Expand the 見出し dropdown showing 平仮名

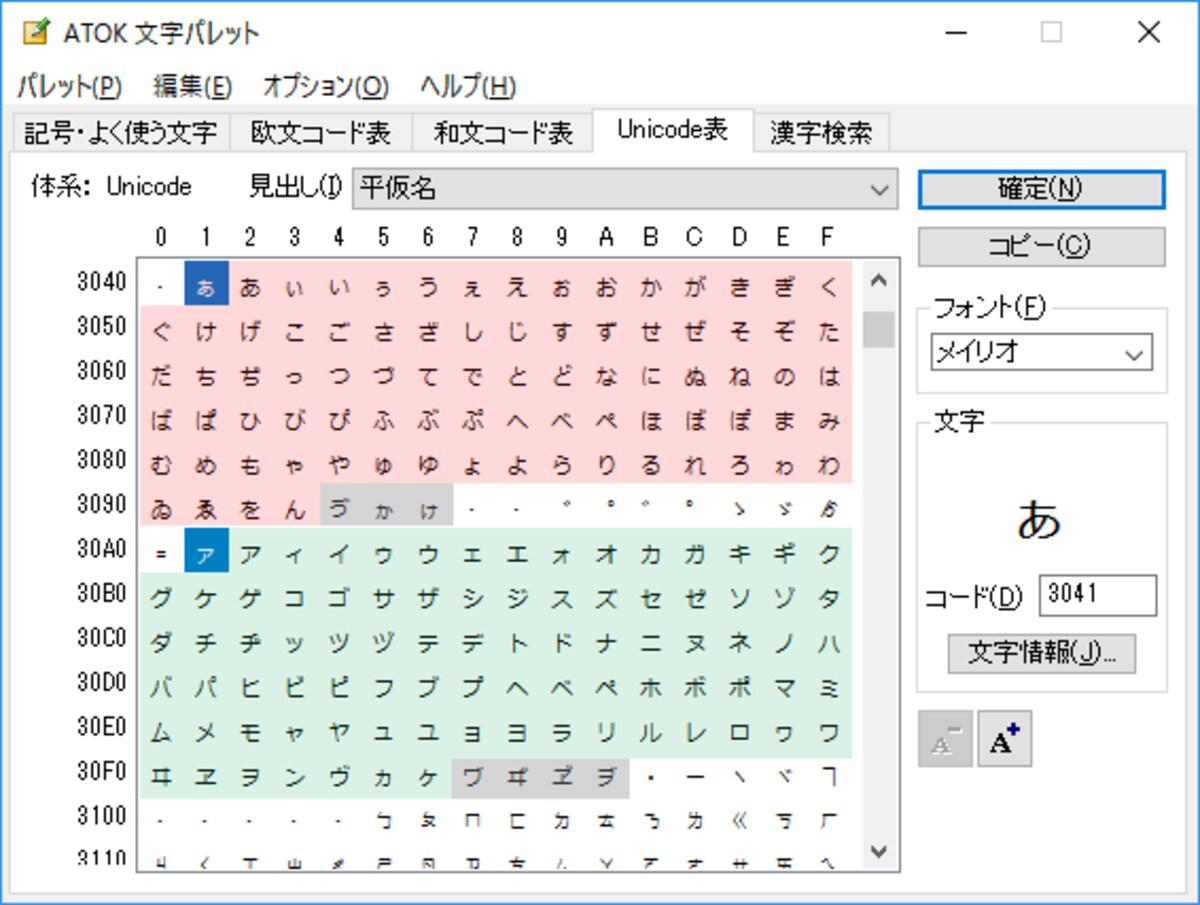625,188
